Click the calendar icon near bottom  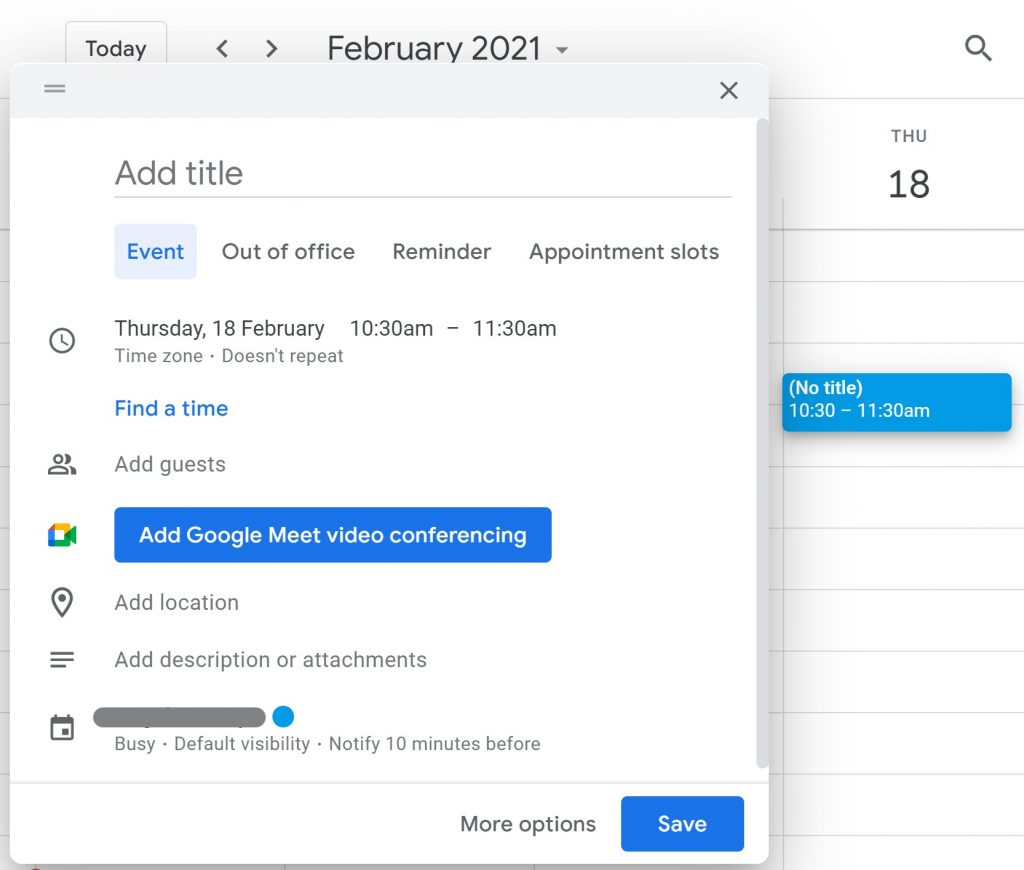click(x=62, y=728)
